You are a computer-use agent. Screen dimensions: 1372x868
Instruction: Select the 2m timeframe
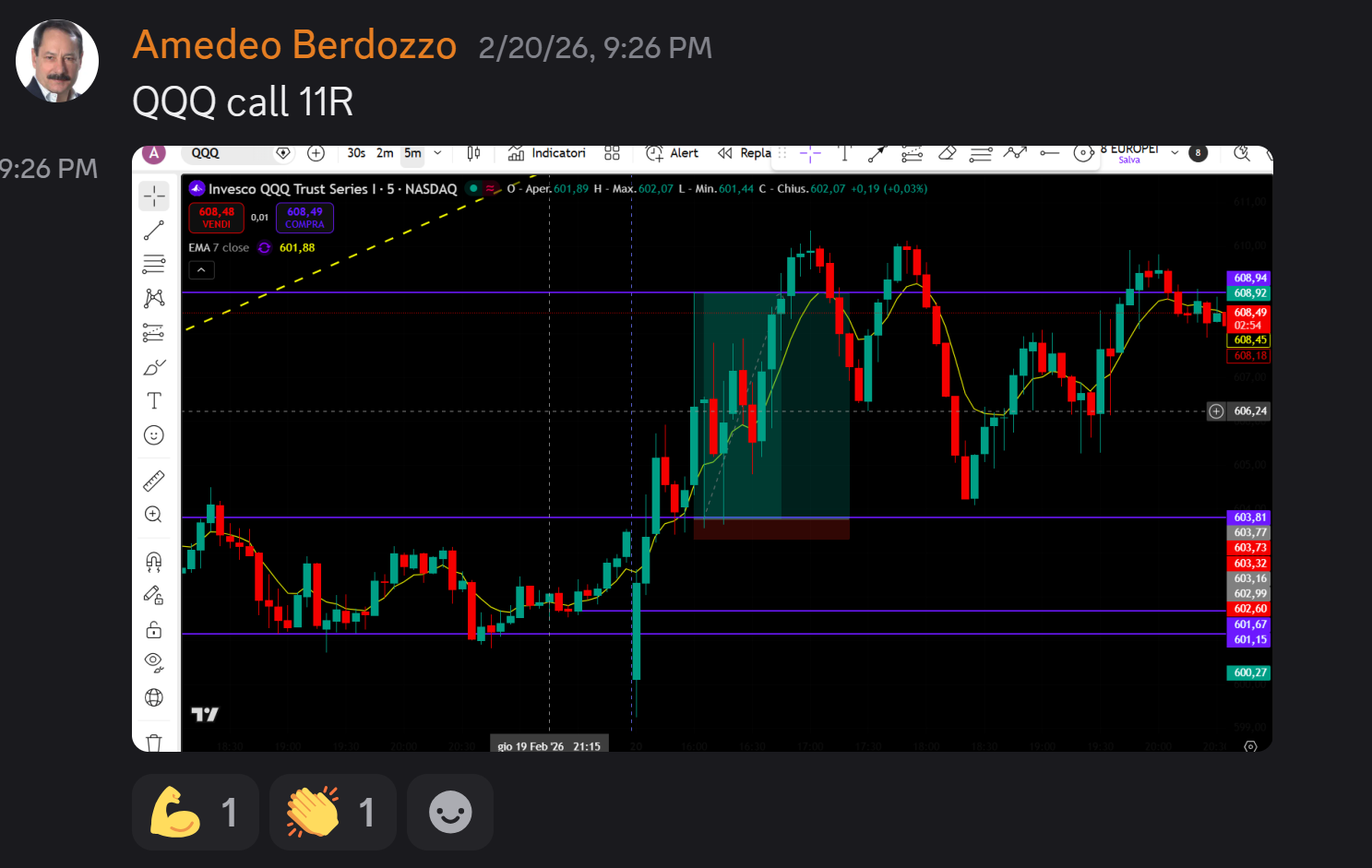click(x=385, y=153)
